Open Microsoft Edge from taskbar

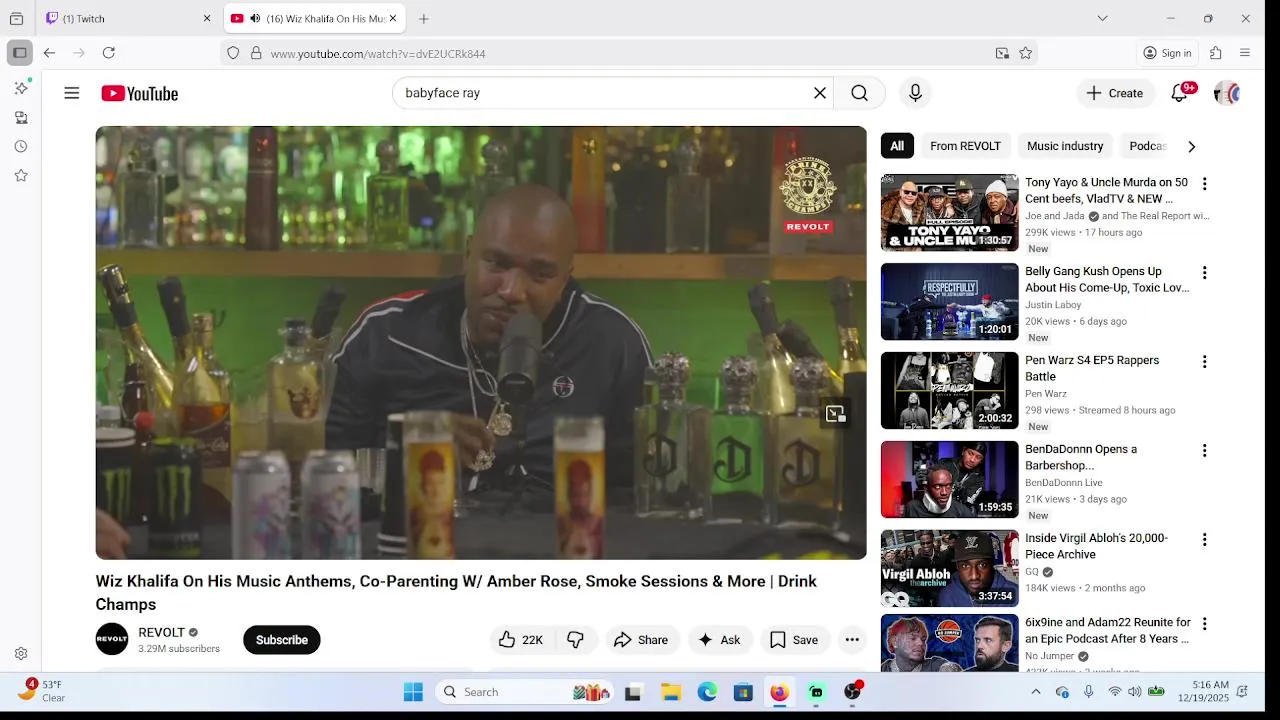point(707,692)
